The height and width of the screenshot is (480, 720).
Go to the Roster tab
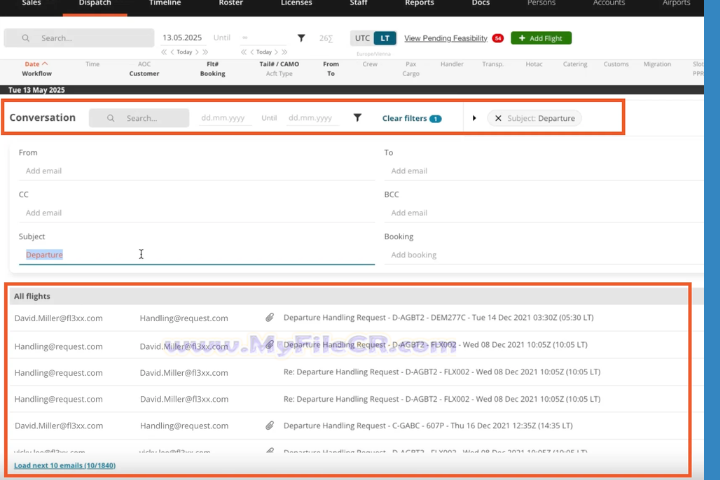pos(231,4)
